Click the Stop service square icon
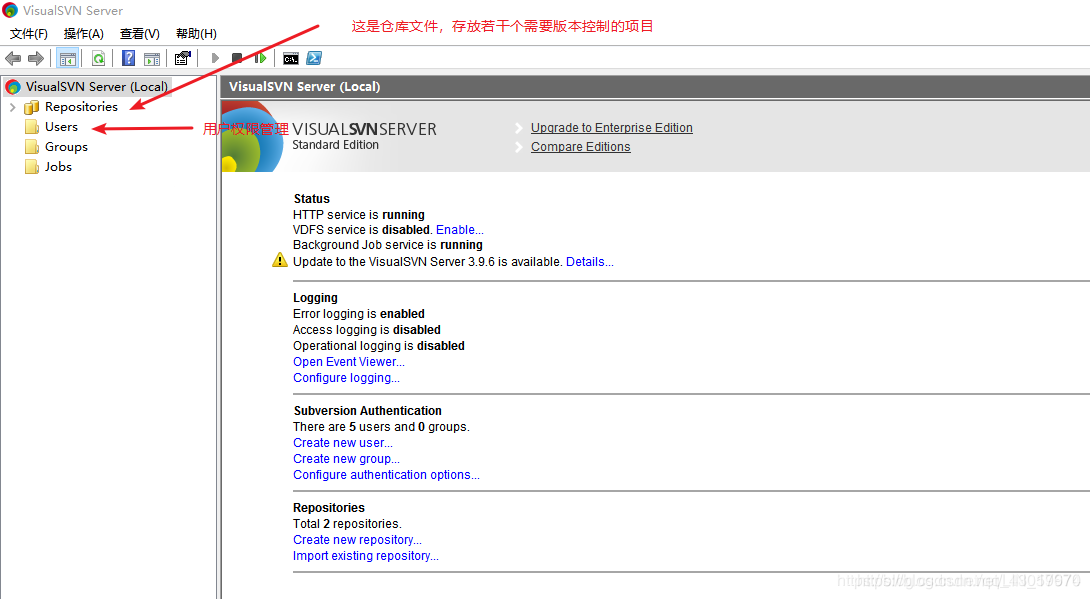1090x599 pixels. pos(237,58)
